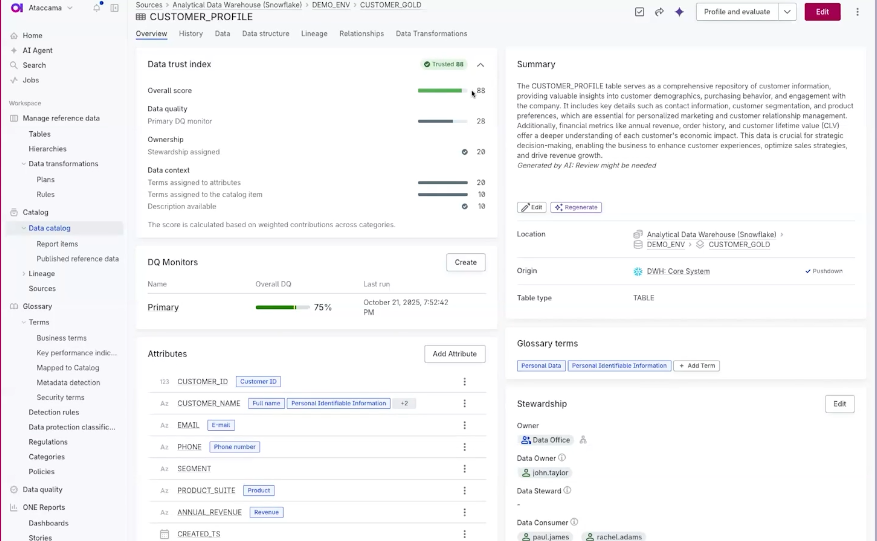
Task: Switch to the Data structure tab
Action: (x=265, y=34)
